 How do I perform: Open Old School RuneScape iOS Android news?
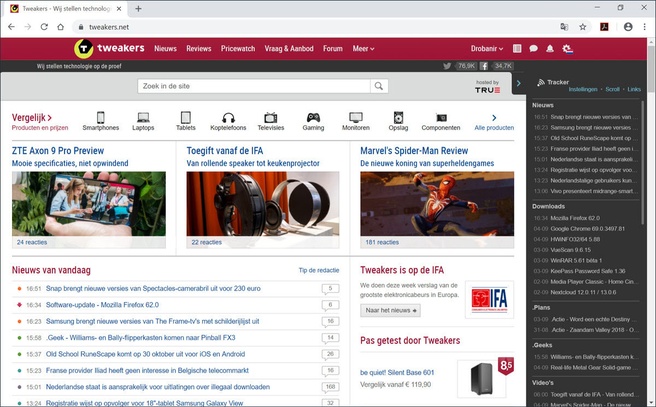coord(146,354)
